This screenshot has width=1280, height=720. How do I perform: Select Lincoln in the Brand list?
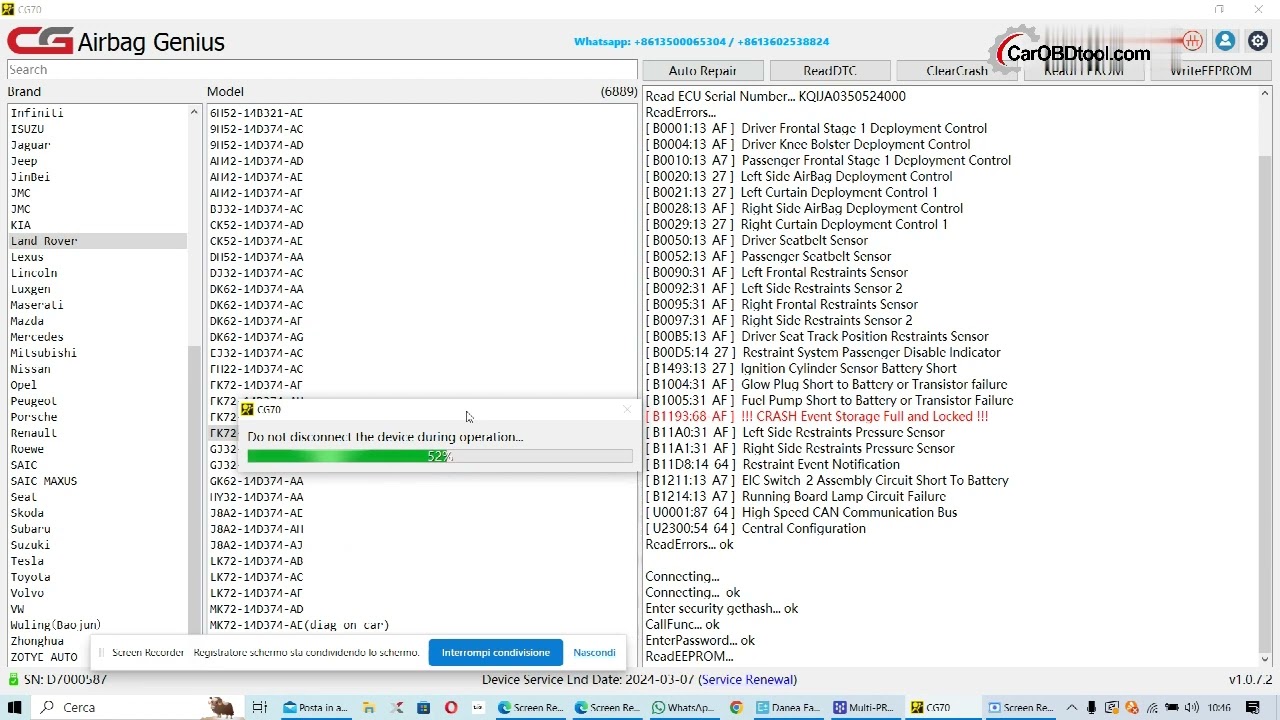tap(97, 273)
